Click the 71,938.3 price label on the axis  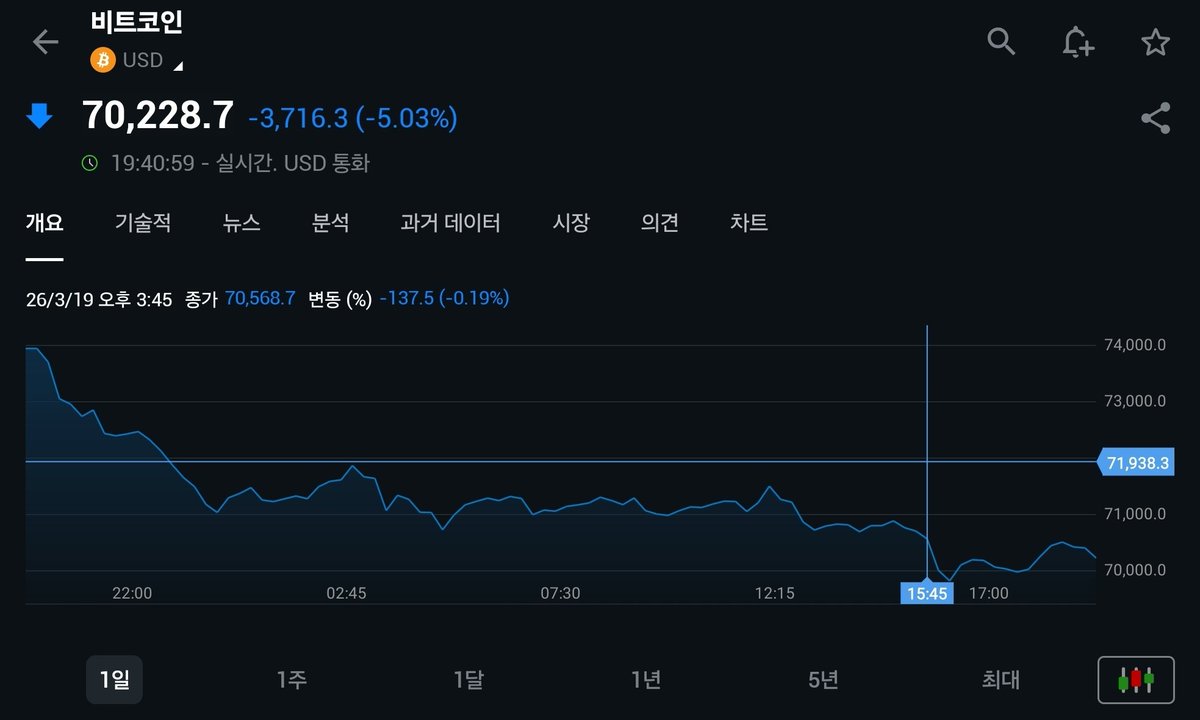1136,462
